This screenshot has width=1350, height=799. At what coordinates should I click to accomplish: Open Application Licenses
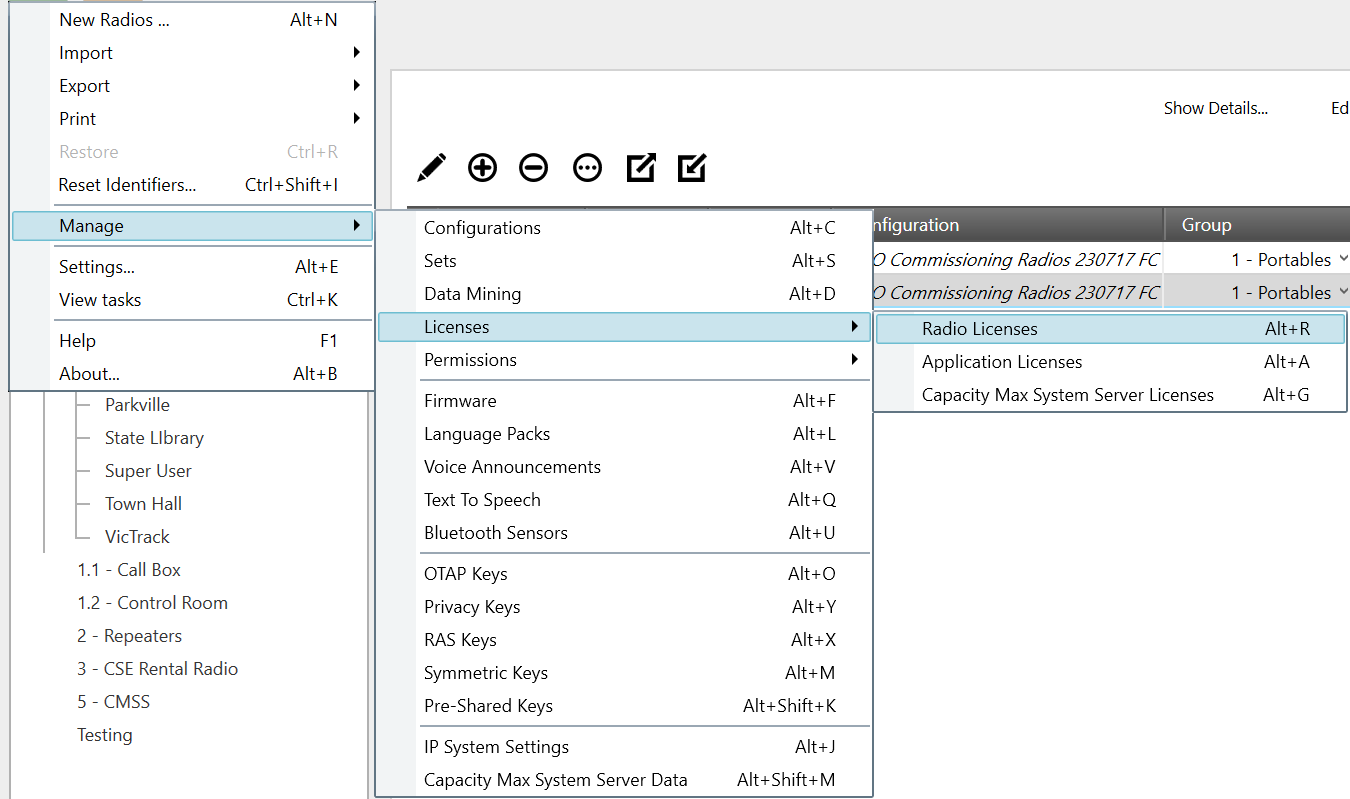pos(1110,362)
